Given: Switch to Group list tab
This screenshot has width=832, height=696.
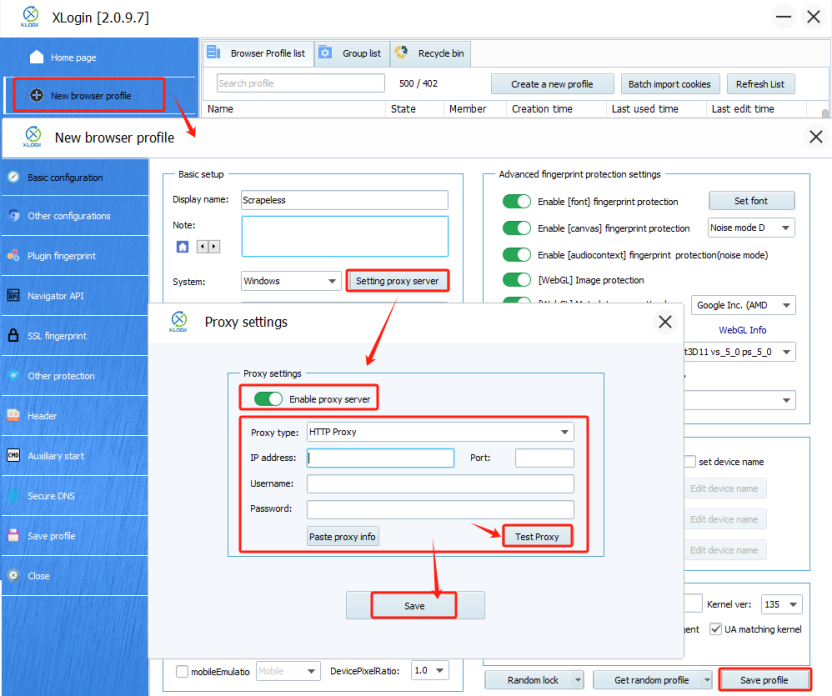Looking at the screenshot, I should (352, 53).
